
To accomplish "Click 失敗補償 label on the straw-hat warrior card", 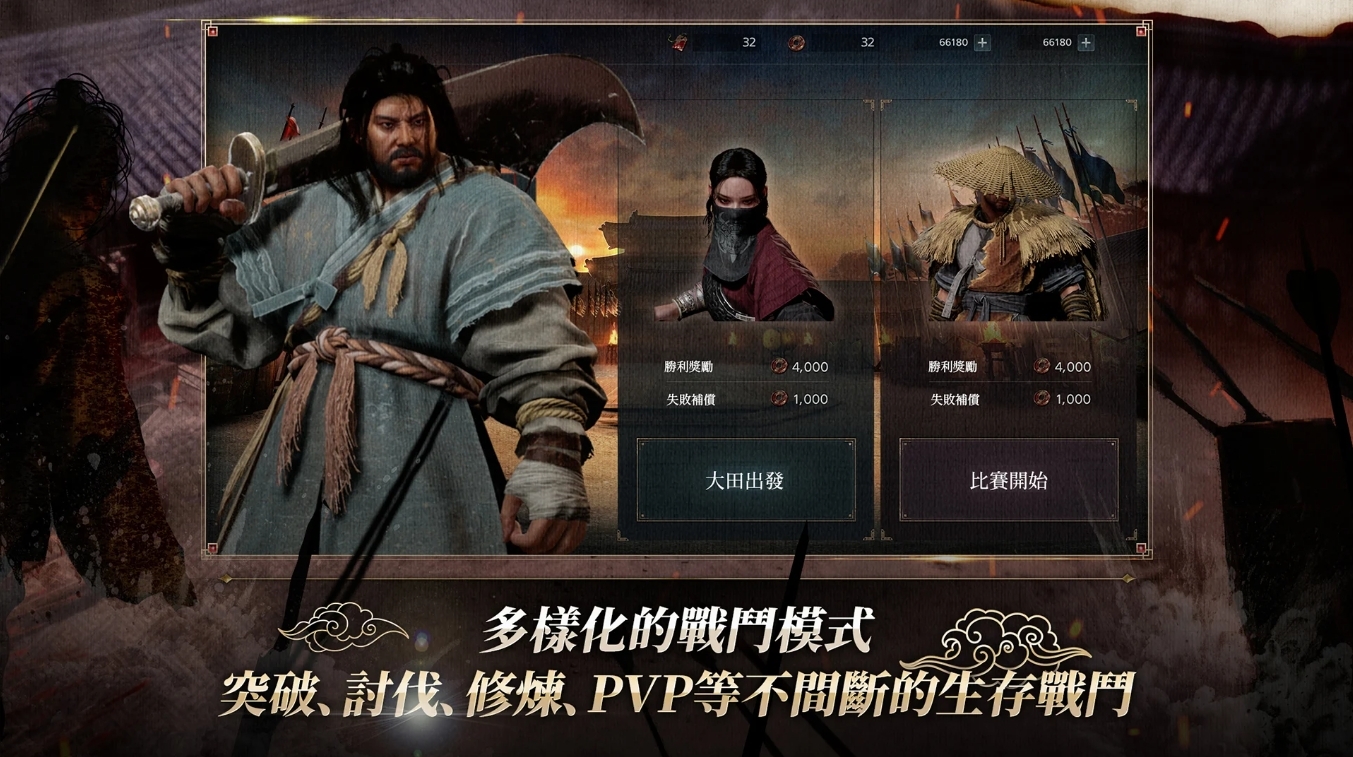I will (x=953, y=399).
